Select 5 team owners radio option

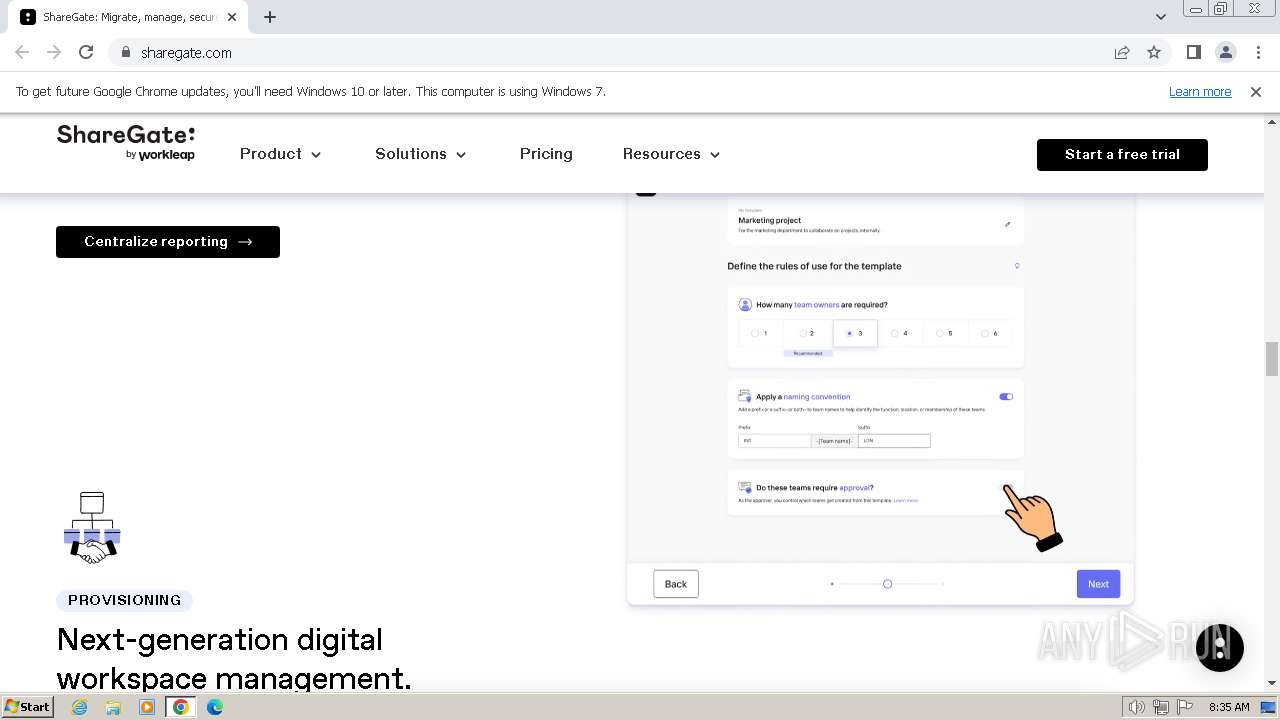point(940,333)
